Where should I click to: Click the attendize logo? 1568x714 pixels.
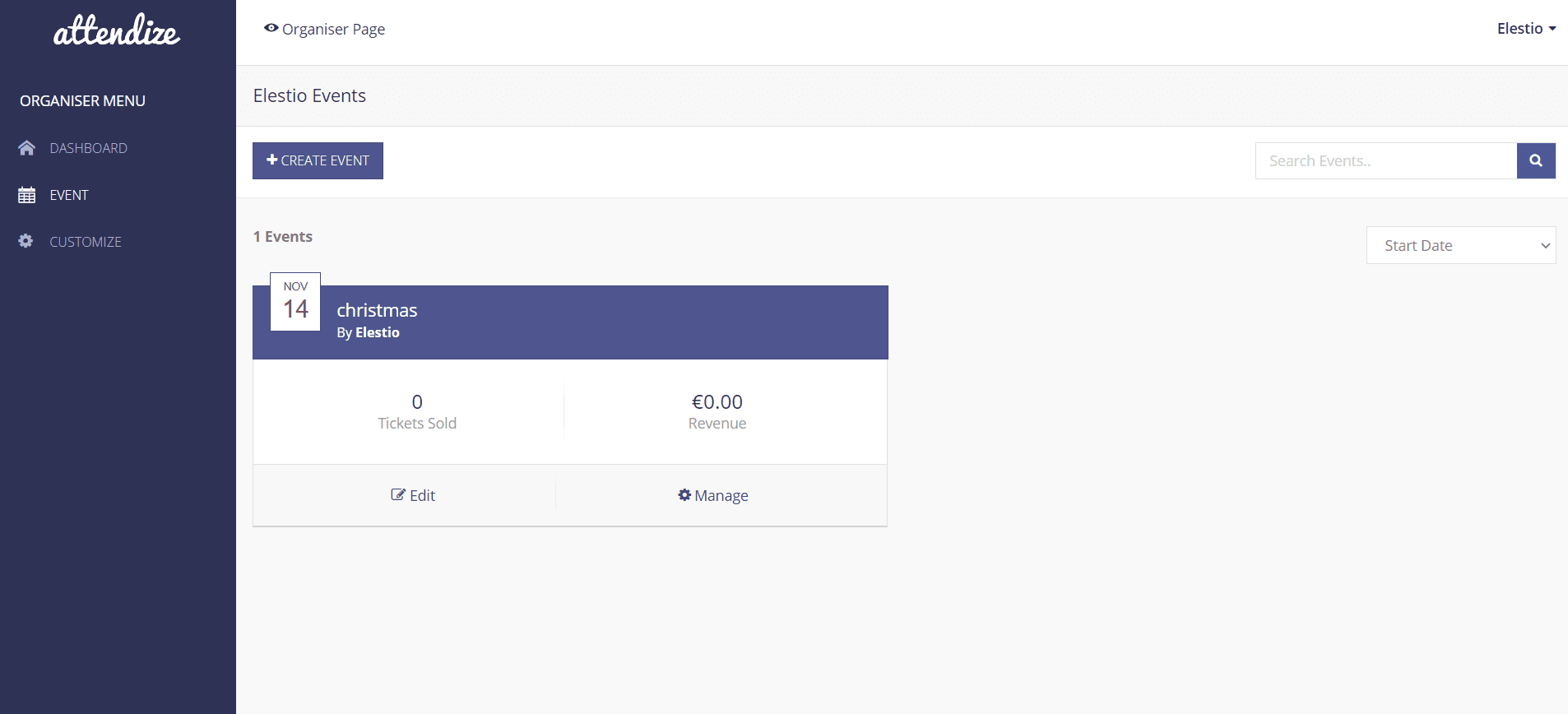[x=117, y=31]
